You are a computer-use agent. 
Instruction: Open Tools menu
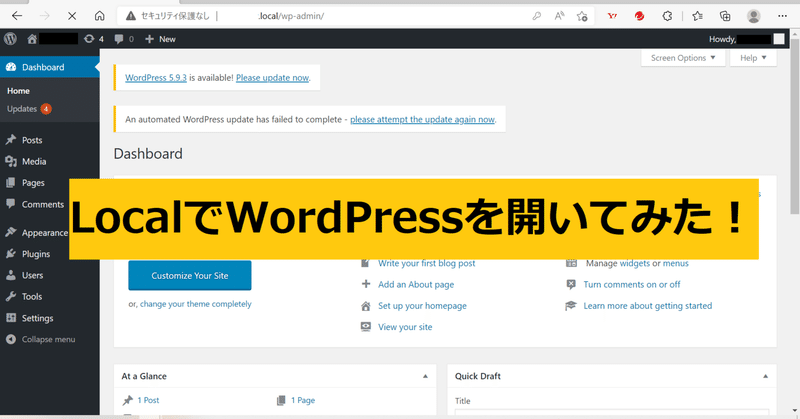(x=32, y=297)
